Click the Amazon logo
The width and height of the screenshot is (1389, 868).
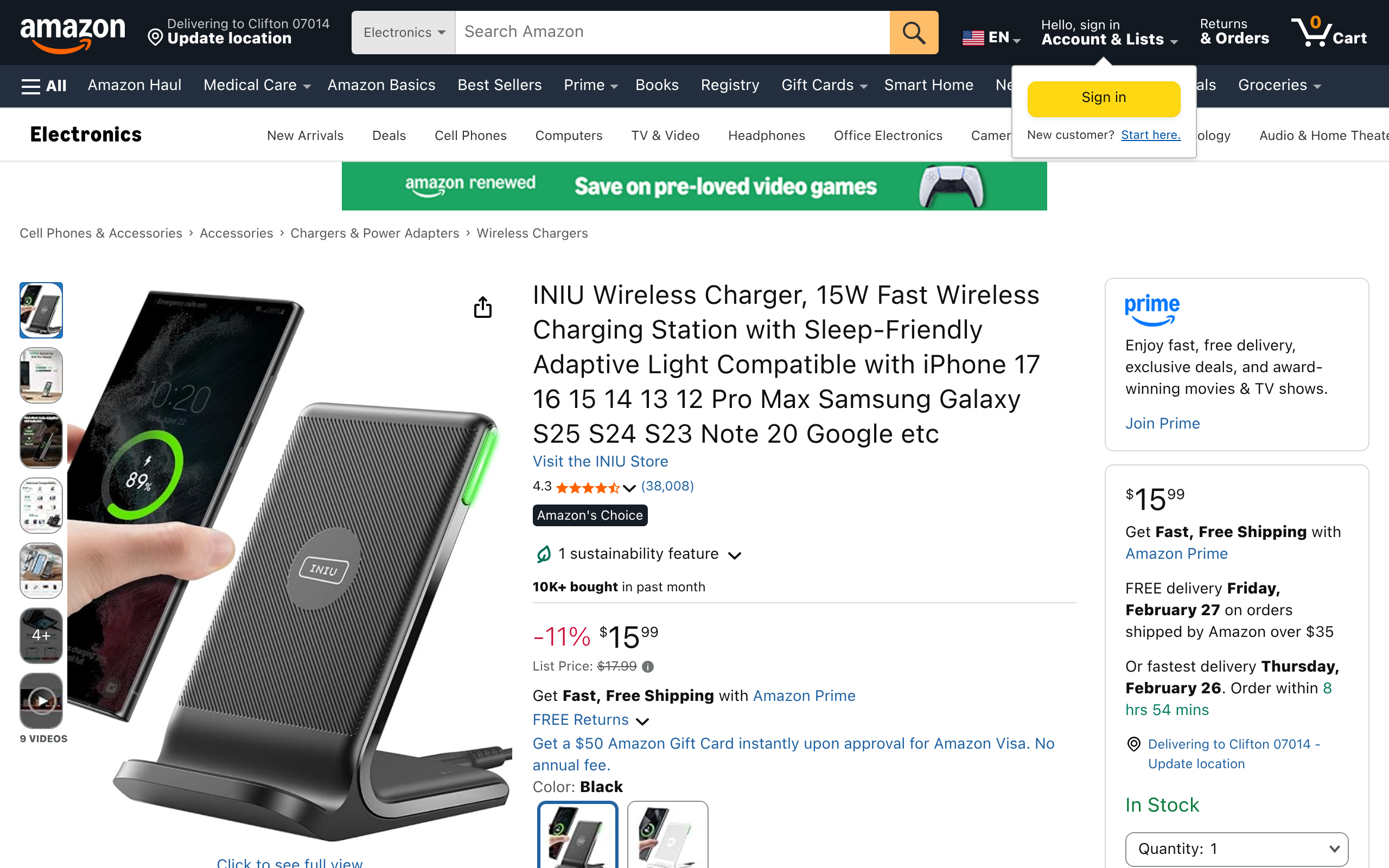[72, 33]
